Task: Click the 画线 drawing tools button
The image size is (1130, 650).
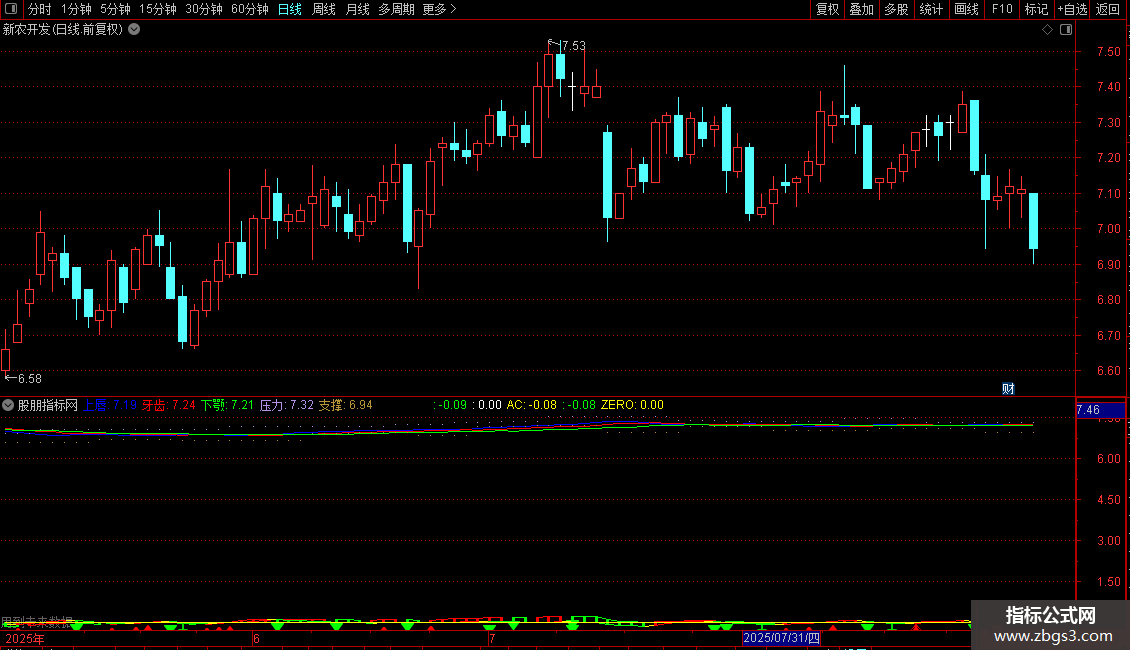Action: (966, 9)
